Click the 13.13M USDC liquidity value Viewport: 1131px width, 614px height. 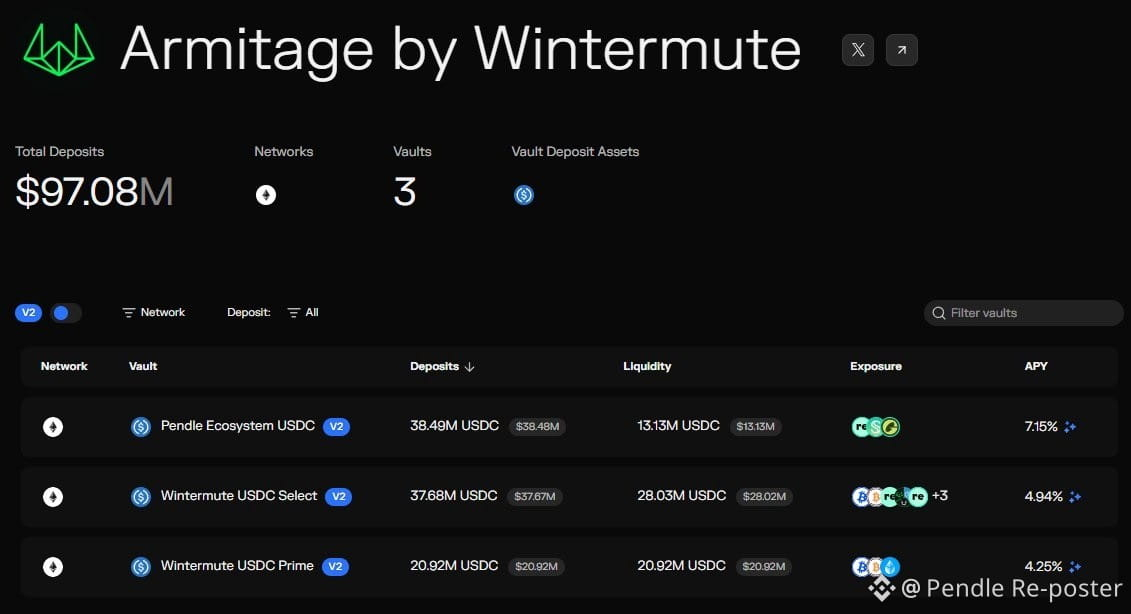coord(678,426)
